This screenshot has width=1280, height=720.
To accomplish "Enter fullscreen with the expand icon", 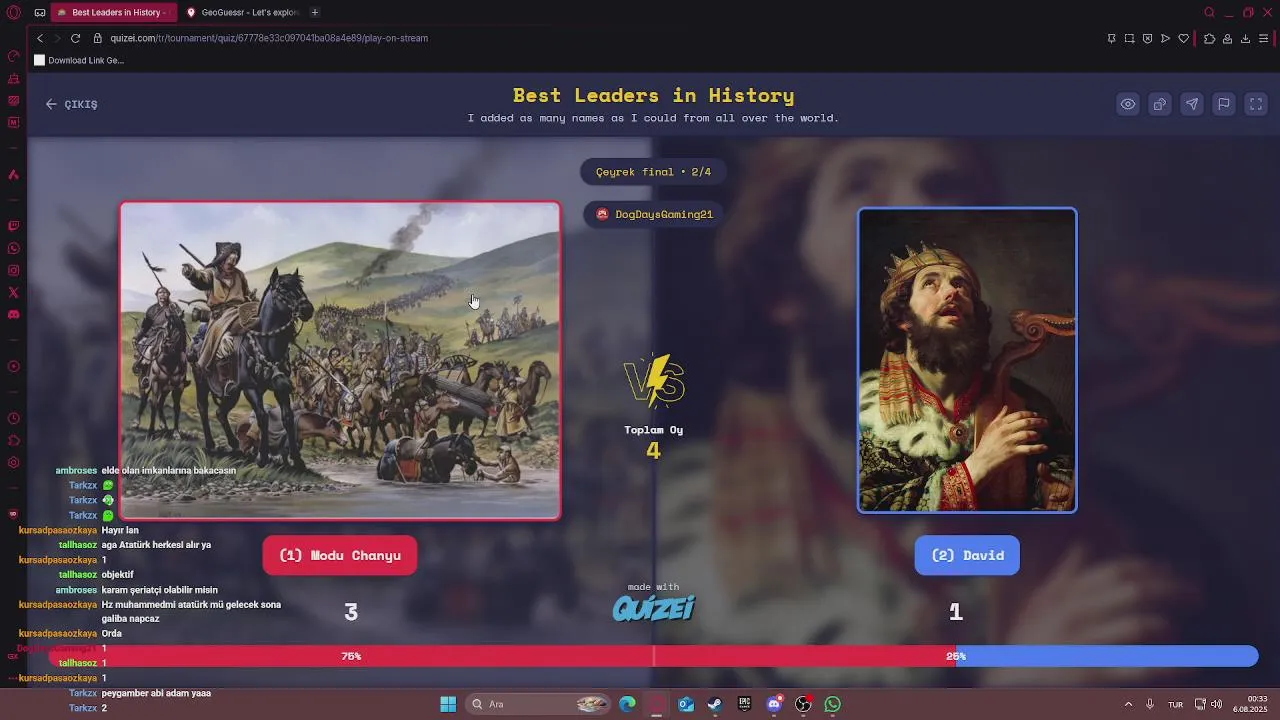I will pos(1256,104).
